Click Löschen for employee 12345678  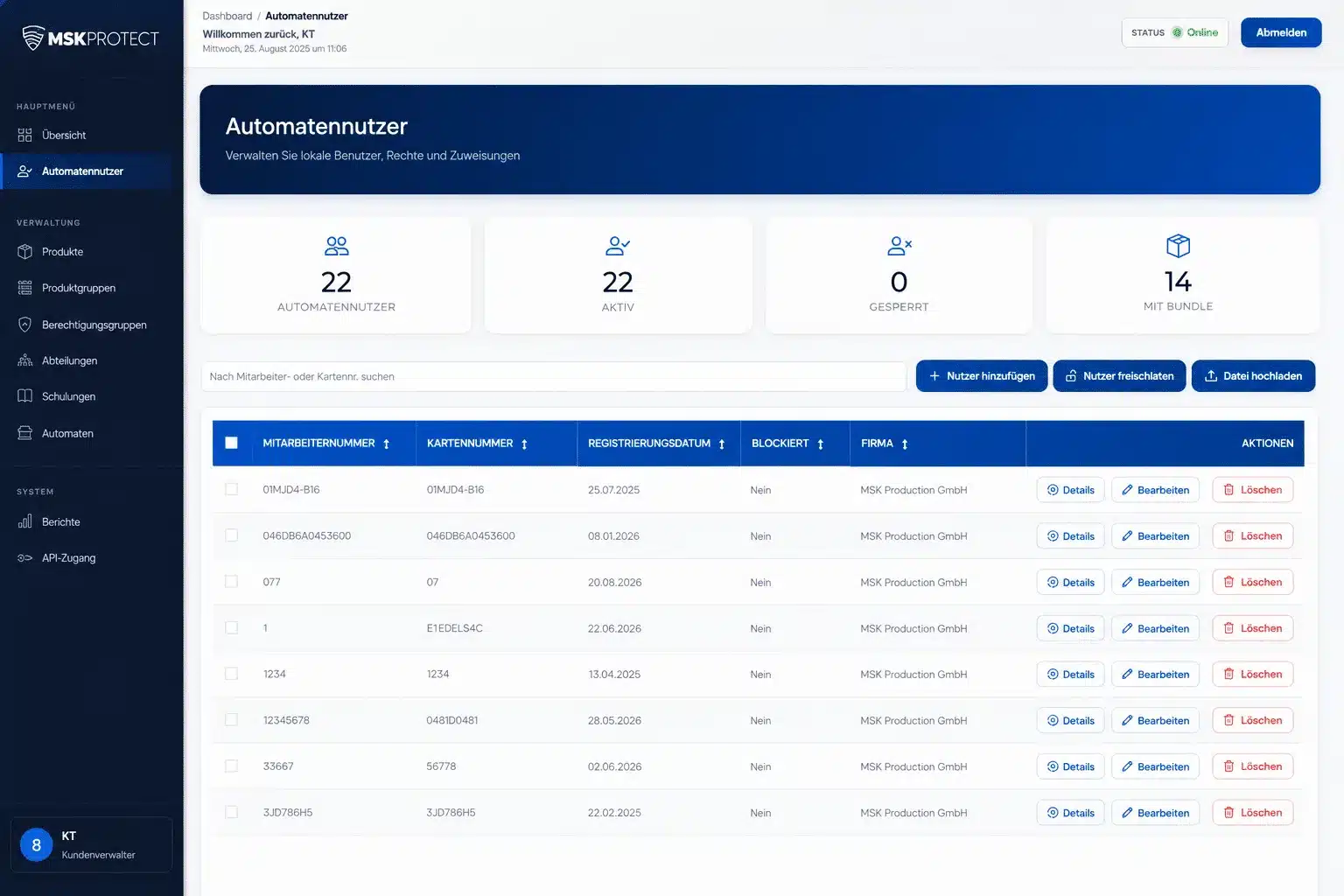point(1252,720)
